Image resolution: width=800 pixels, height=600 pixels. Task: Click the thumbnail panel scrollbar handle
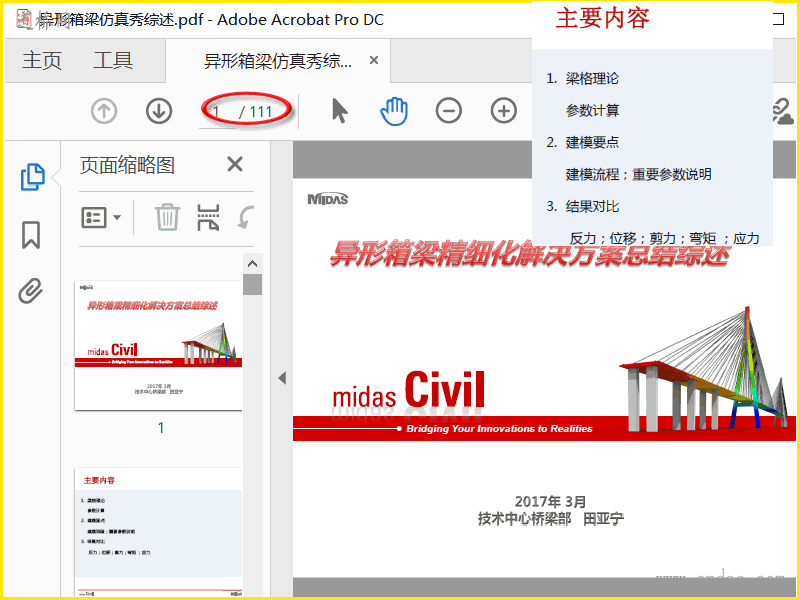(x=252, y=284)
